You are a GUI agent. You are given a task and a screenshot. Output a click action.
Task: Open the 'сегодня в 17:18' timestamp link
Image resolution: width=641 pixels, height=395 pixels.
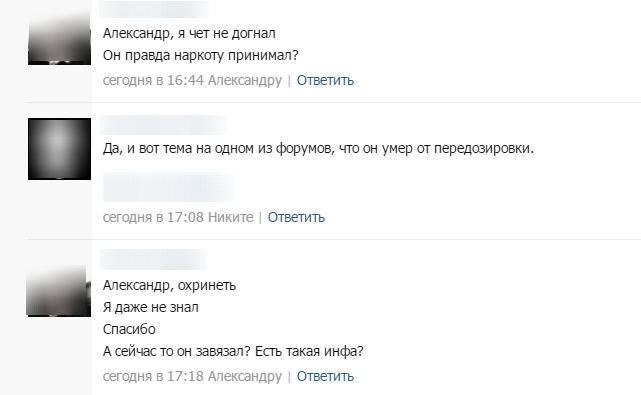(x=153, y=376)
